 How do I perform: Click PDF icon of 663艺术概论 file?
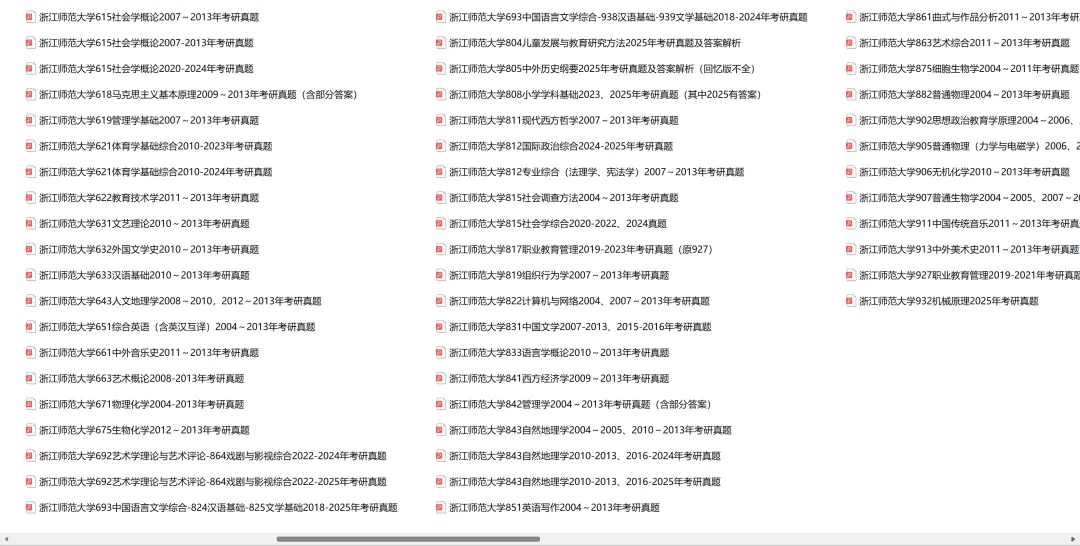point(30,379)
